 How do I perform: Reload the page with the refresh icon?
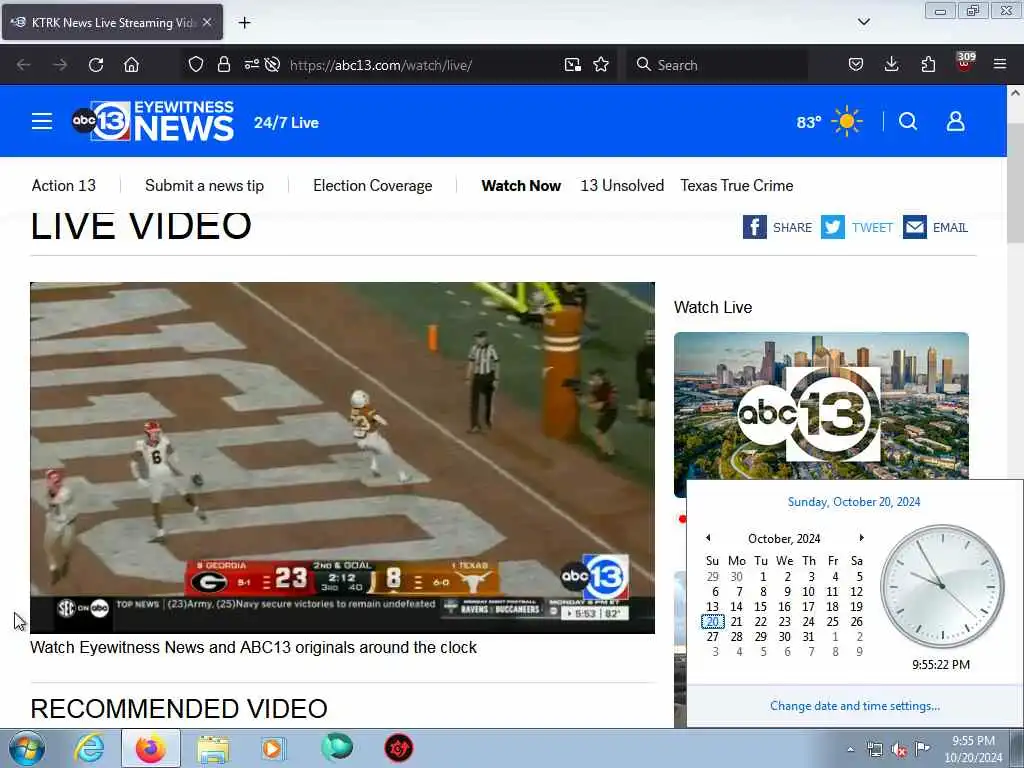tap(96, 65)
